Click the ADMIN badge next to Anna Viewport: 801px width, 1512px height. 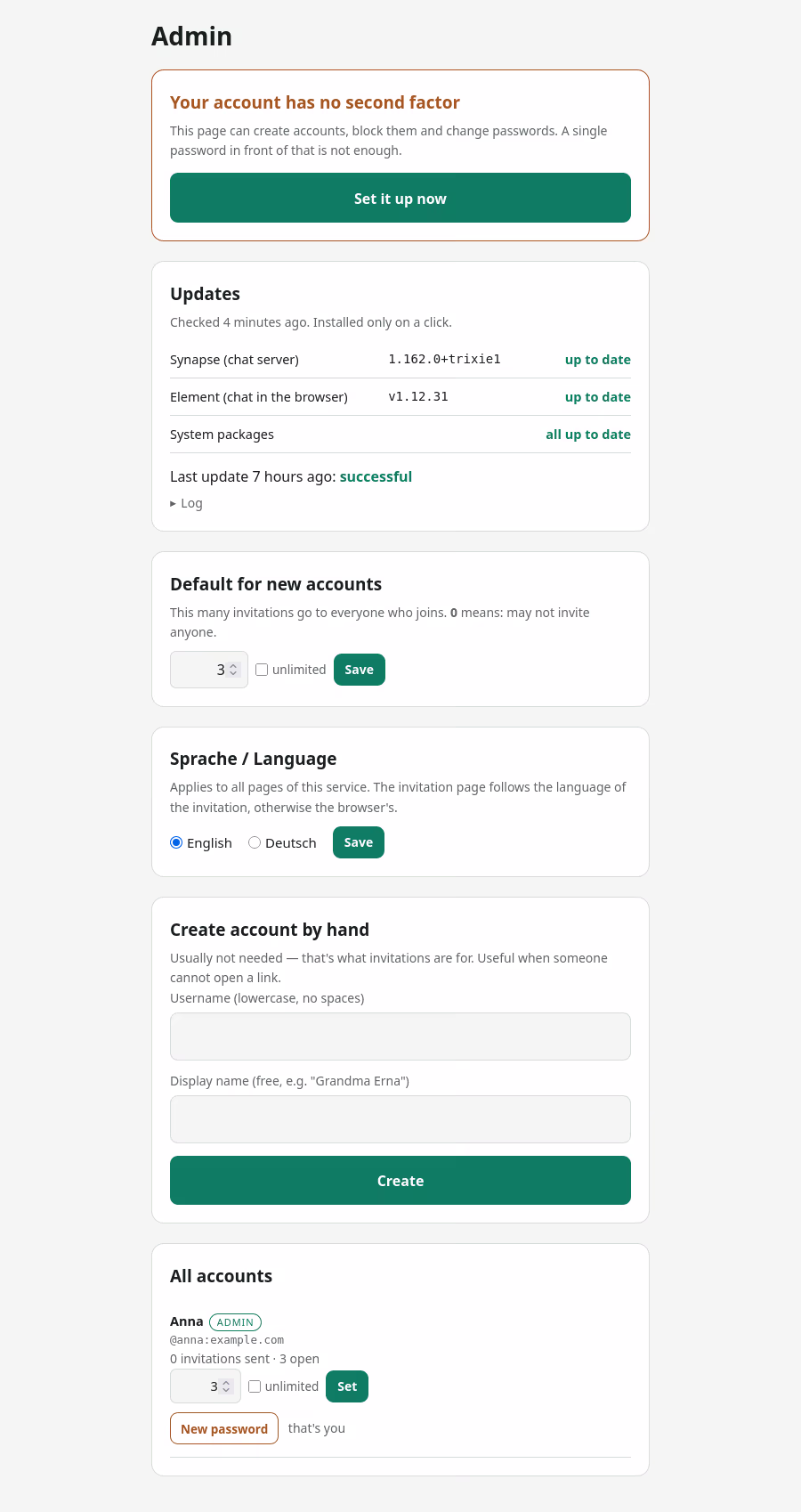tap(235, 1322)
